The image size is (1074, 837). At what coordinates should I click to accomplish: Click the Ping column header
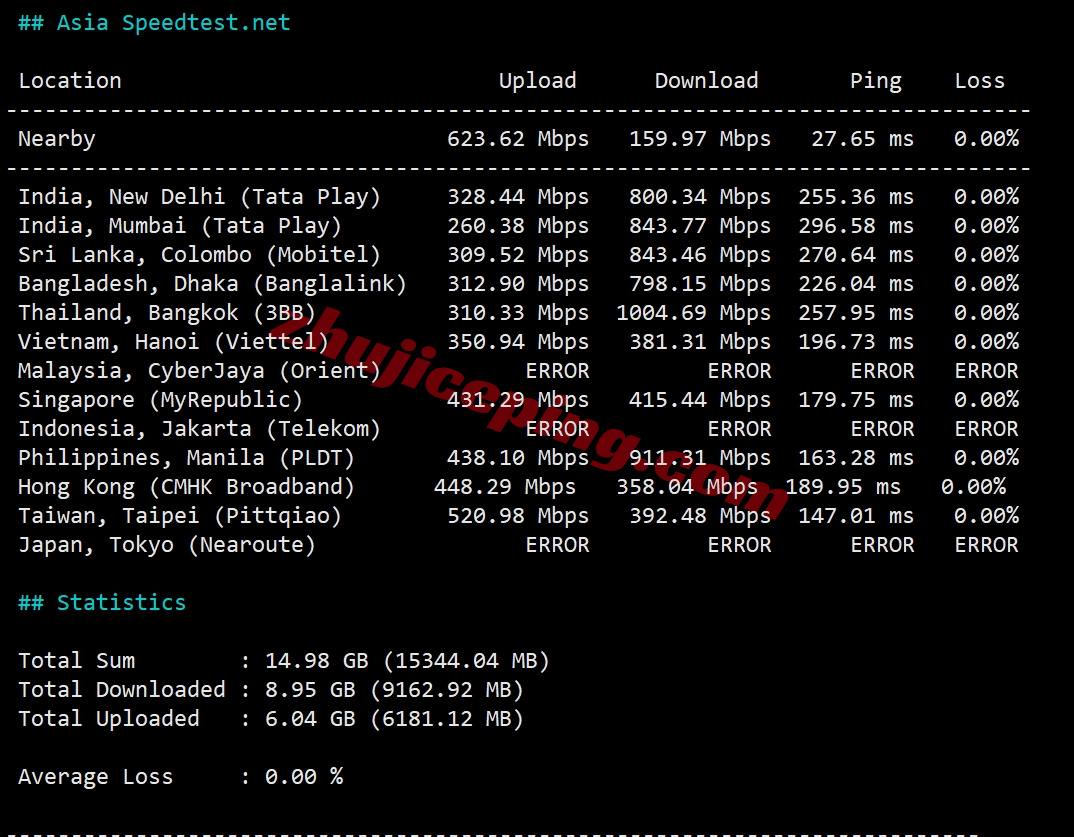coord(875,81)
